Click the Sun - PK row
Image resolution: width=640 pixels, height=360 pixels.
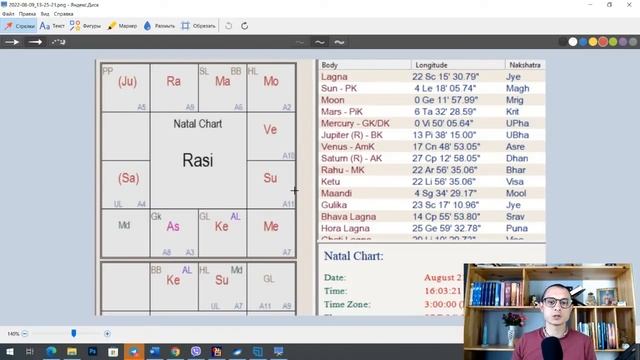pyautogui.click(x=432, y=88)
